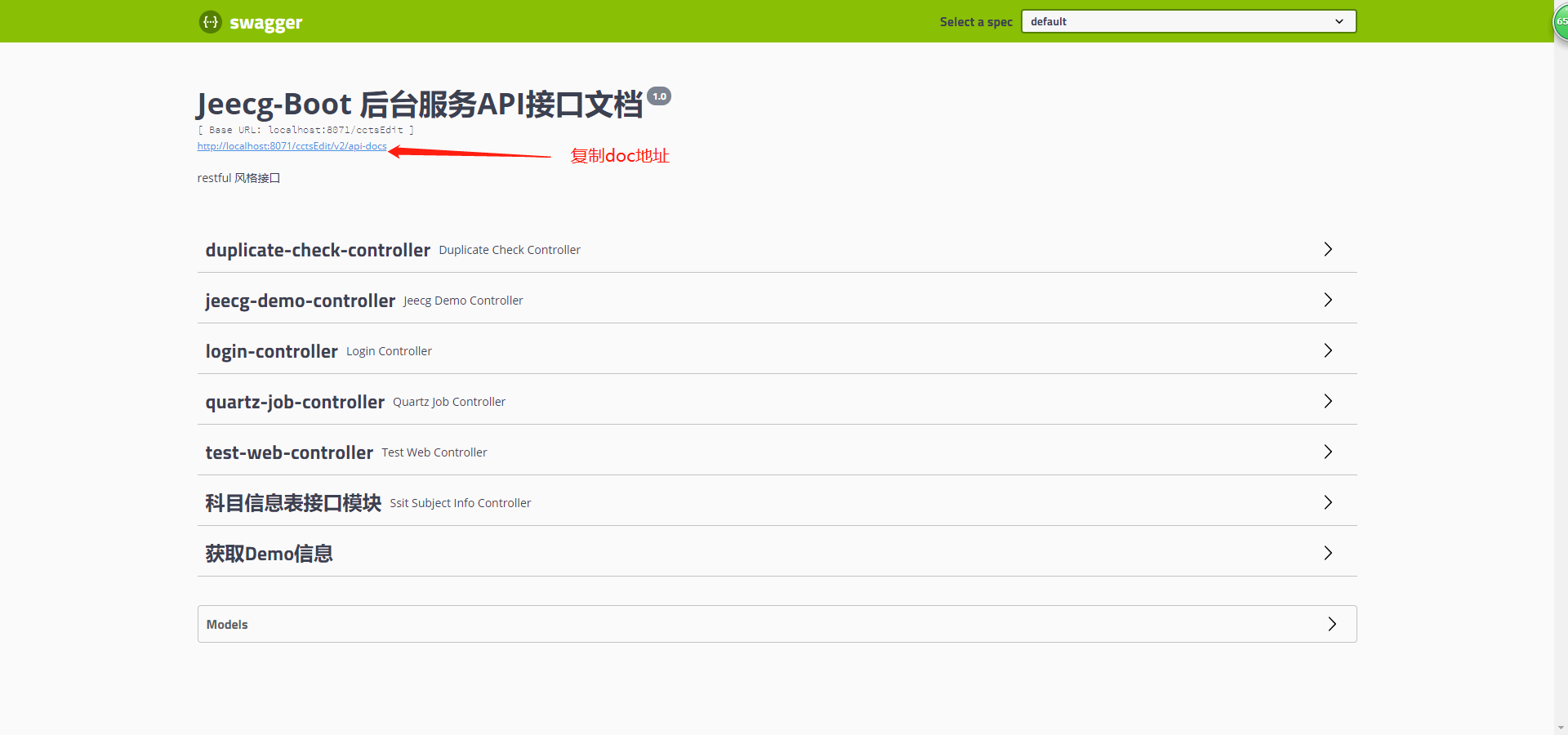Expand 获取Demo信息 section title
This screenshot has height=735, width=1568.
(x=269, y=554)
